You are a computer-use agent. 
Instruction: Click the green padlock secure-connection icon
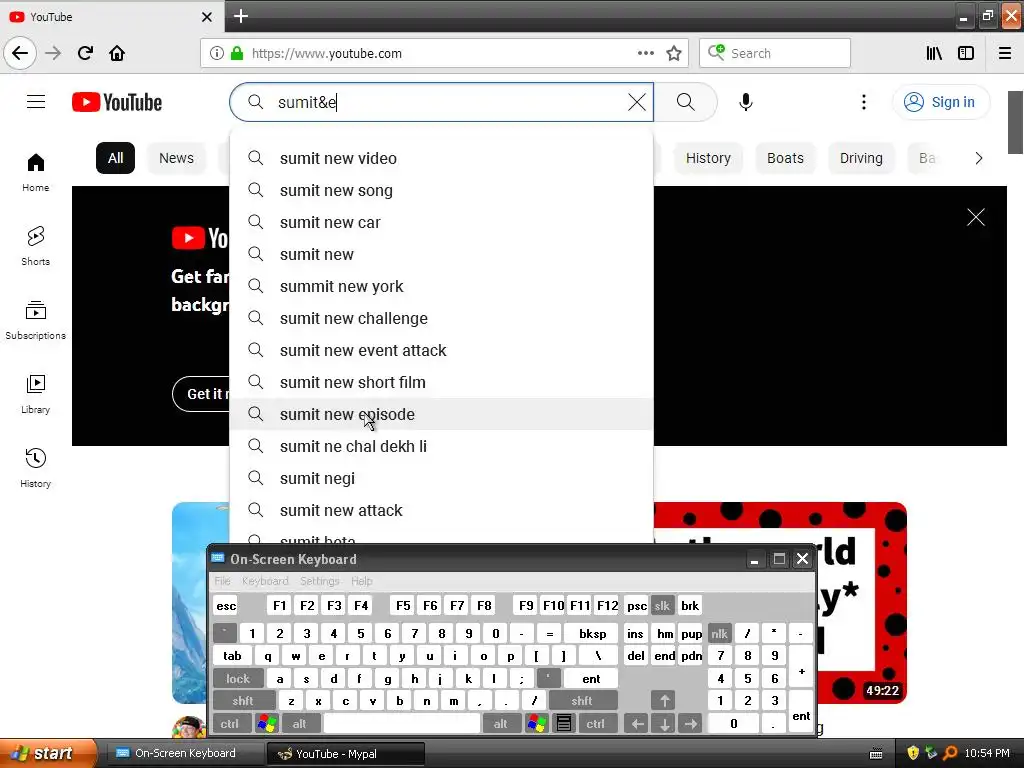click(x=237, y=53)
